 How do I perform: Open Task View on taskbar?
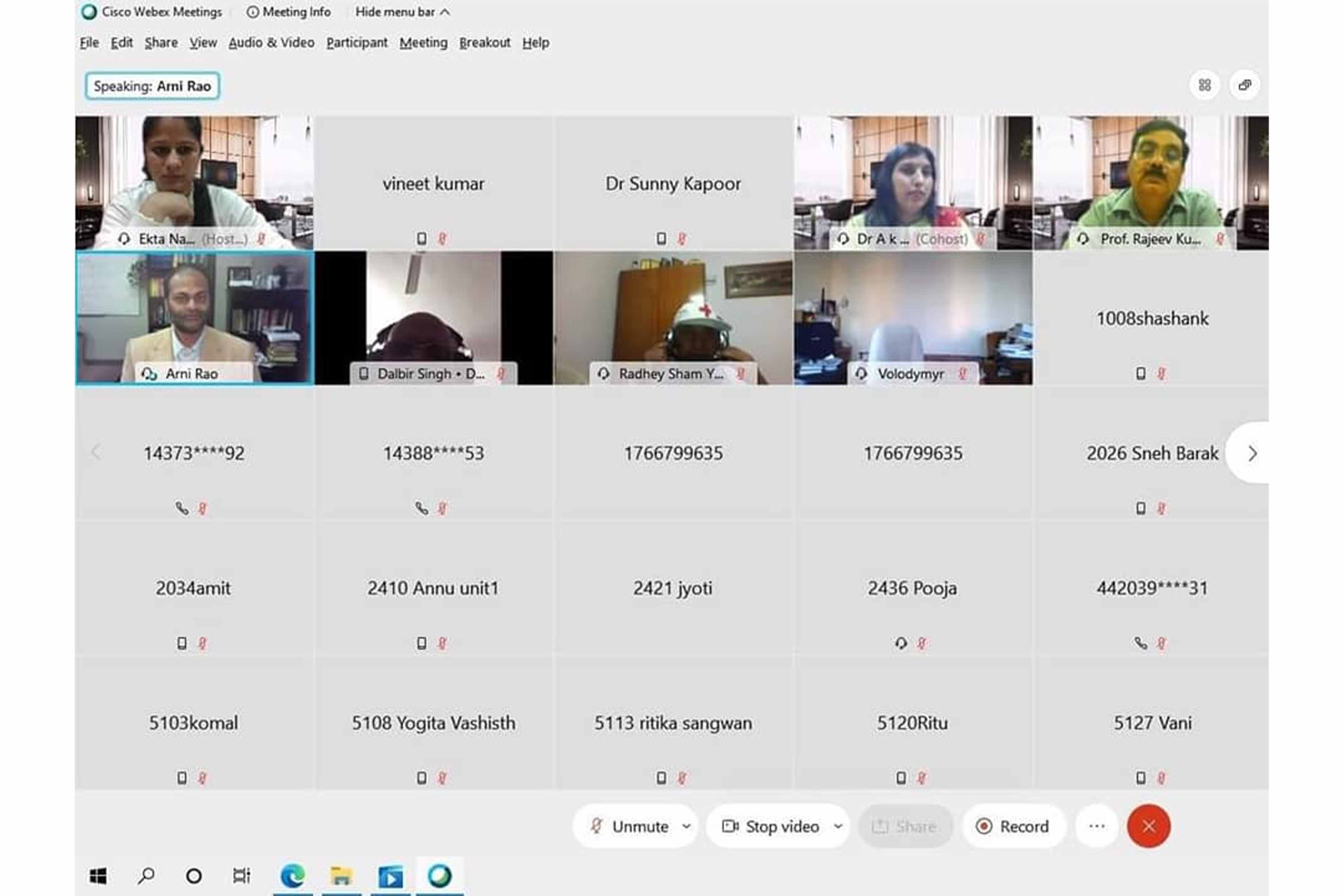click(241, 875)
